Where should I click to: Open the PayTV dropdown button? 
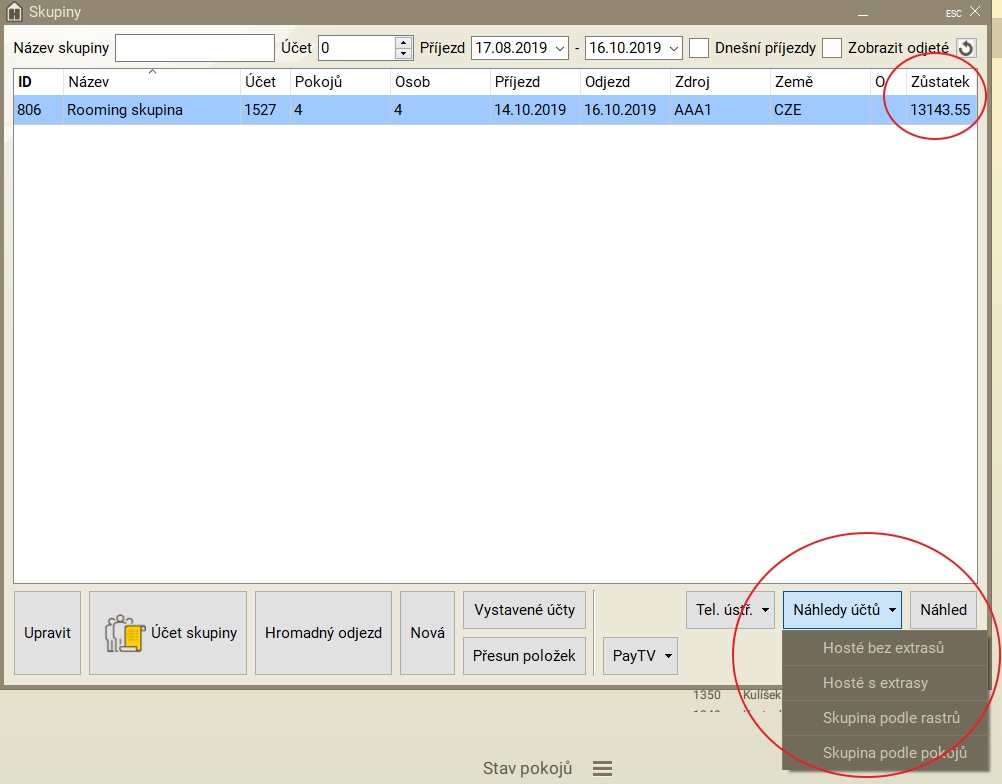(640, 656)
